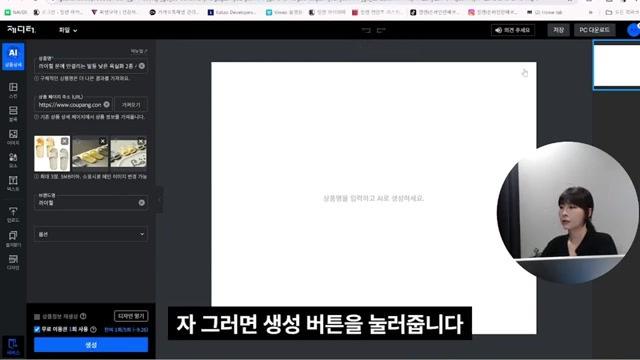The image size is (640, 360).
Task: Remove the second yellow slipper image
Action: click(103, 141)
